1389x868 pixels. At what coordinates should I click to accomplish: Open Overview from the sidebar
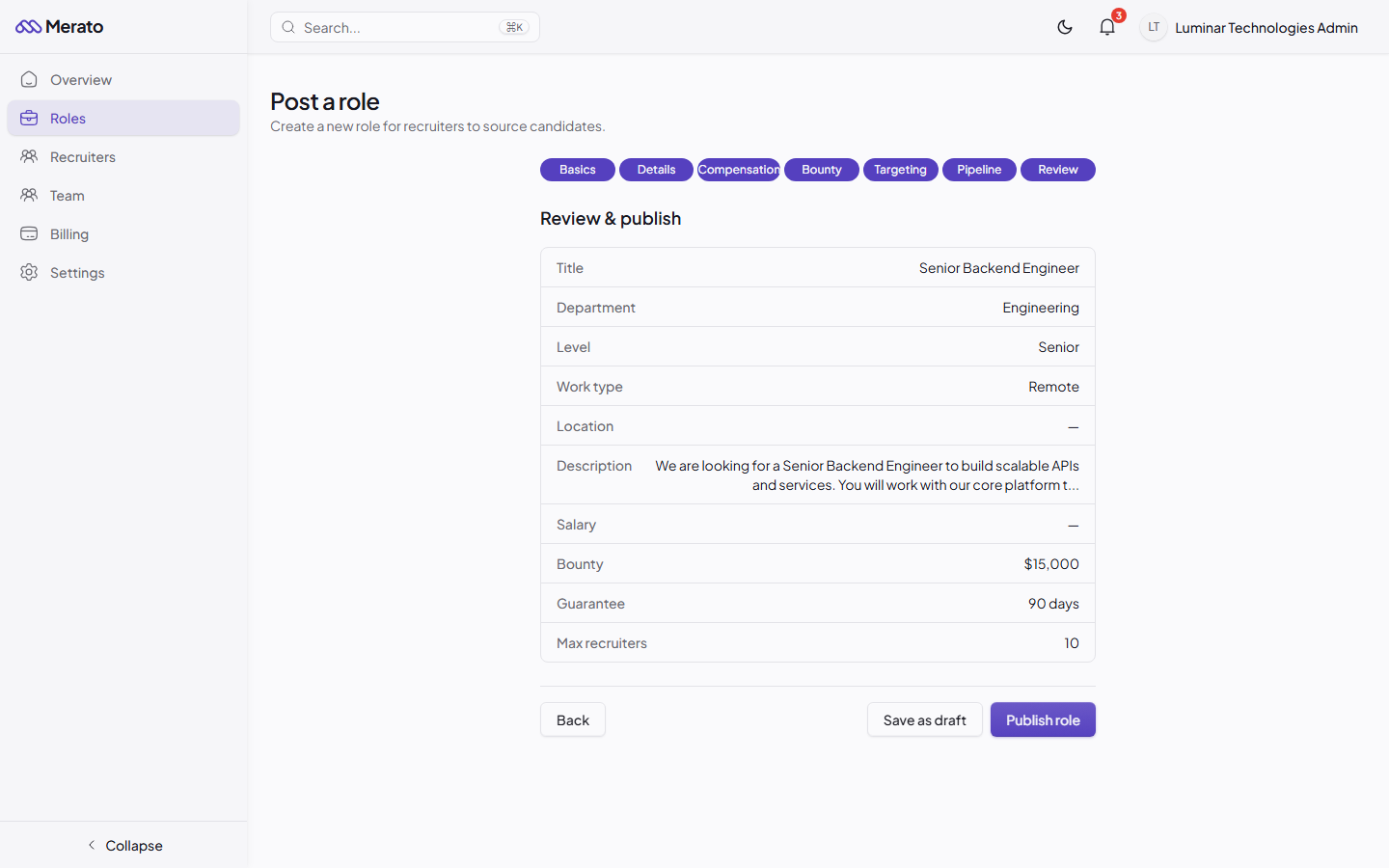(81, 80)
